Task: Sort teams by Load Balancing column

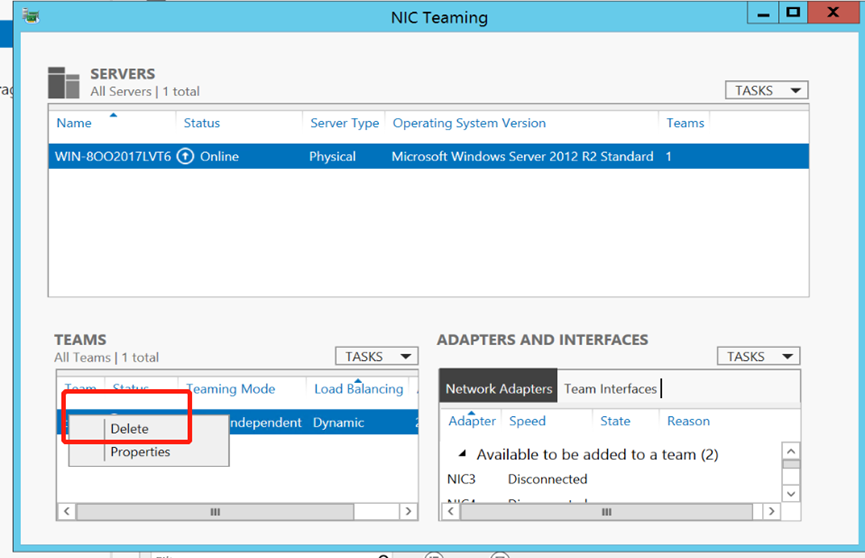Action: (x=359, y=389)
